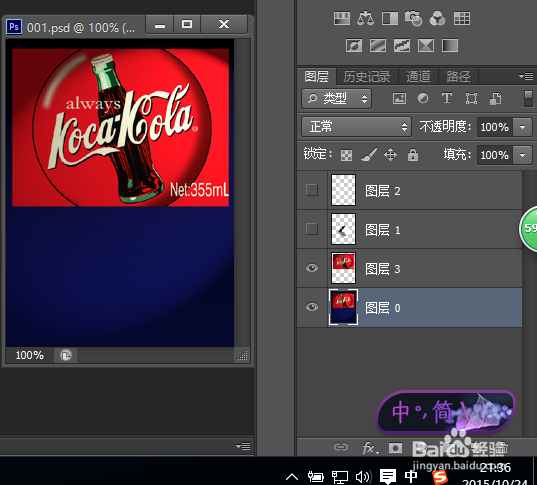Select 图层 3 thumbnail
This screenshot has height=485, width=537.
pos(343,268)
